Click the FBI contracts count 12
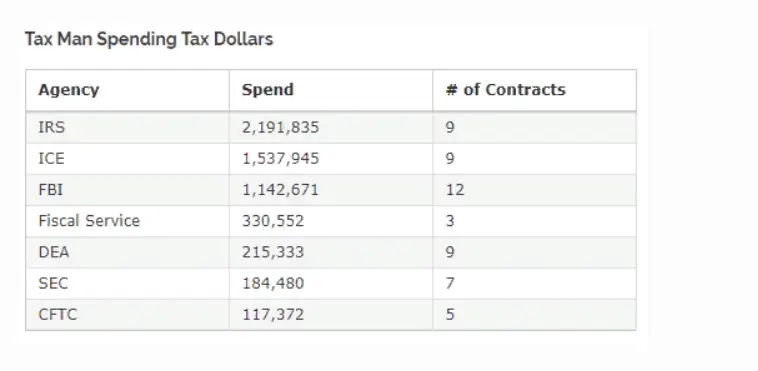The height and width of the screenshot is (371, 758). (x=455, y=190)
